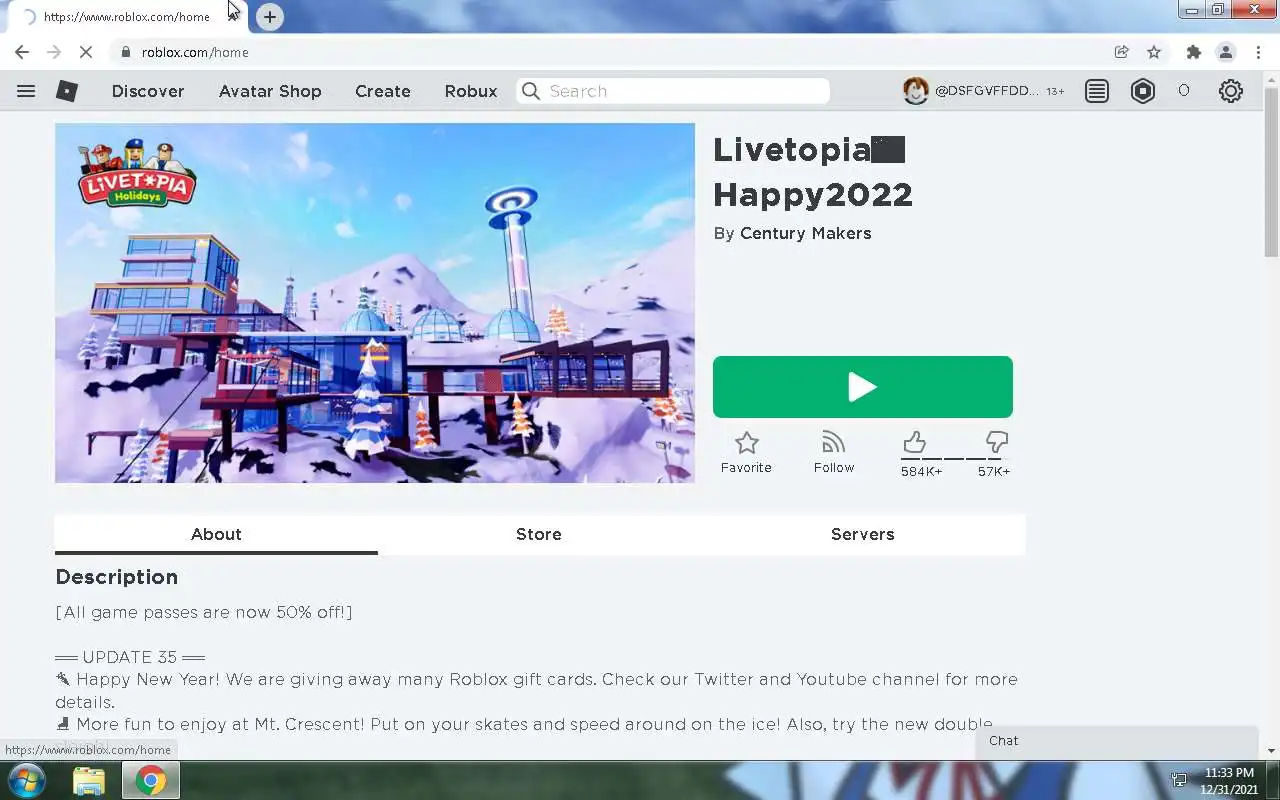This screenshot has width=1280, height=800.
Task: Click the network tray icon
Action: coord(1179,780)
